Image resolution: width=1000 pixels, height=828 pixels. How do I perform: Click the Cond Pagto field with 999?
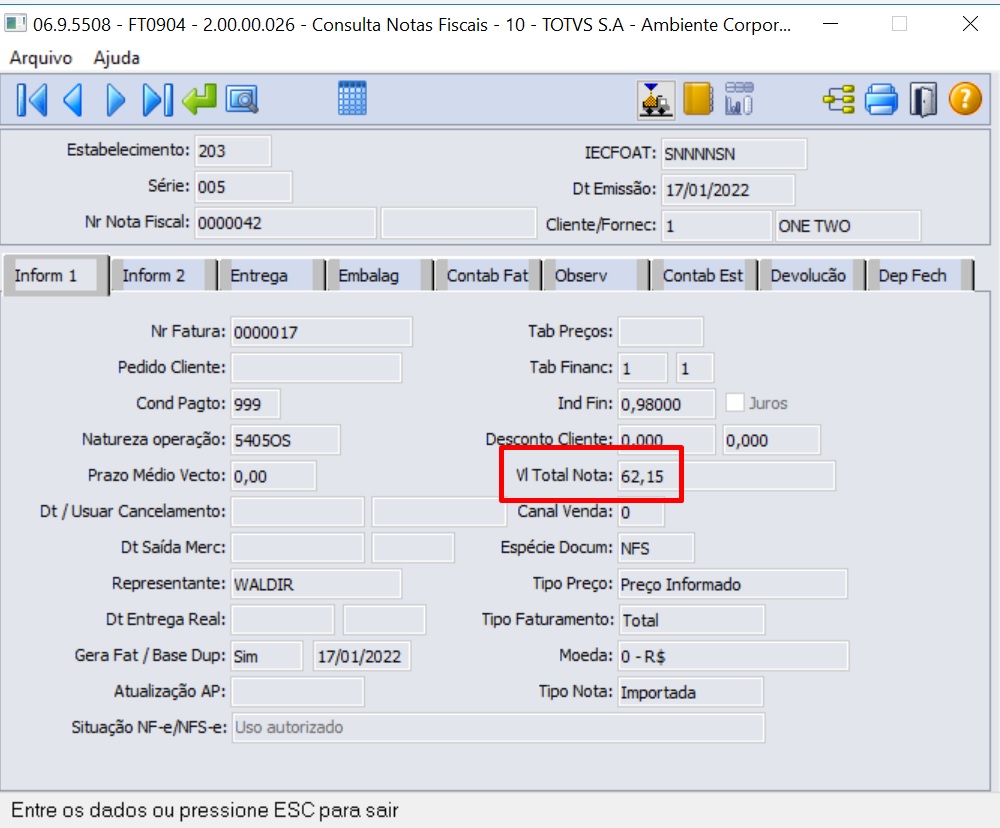pos(256,404)
